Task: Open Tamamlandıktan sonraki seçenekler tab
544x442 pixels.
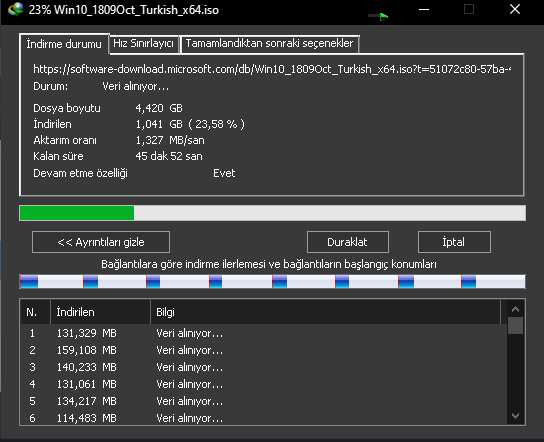Action: click(269, 44)
